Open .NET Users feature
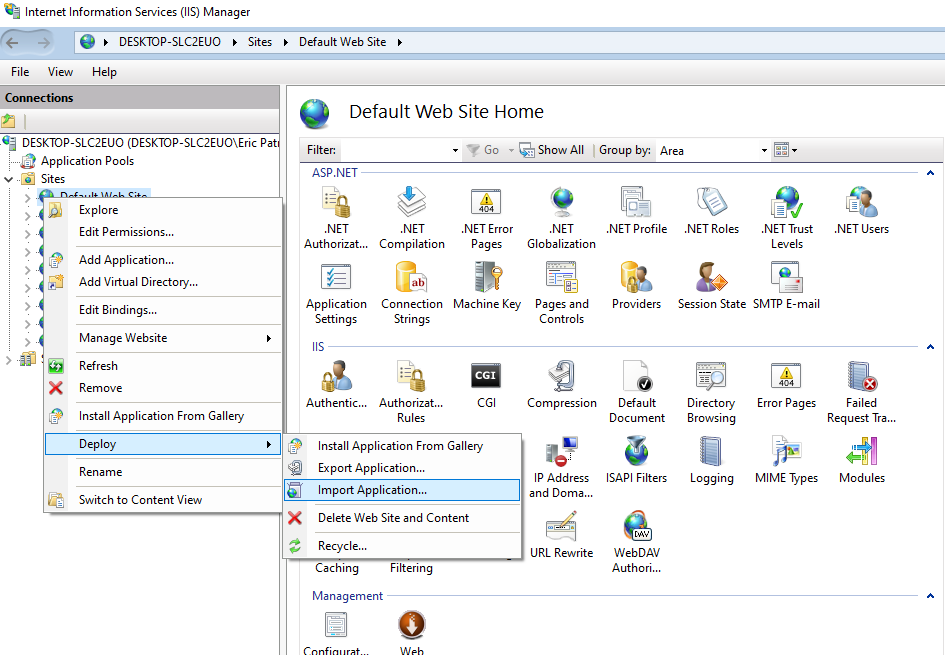945x655 pixels. pyautogui.click(x=861, y=210)
